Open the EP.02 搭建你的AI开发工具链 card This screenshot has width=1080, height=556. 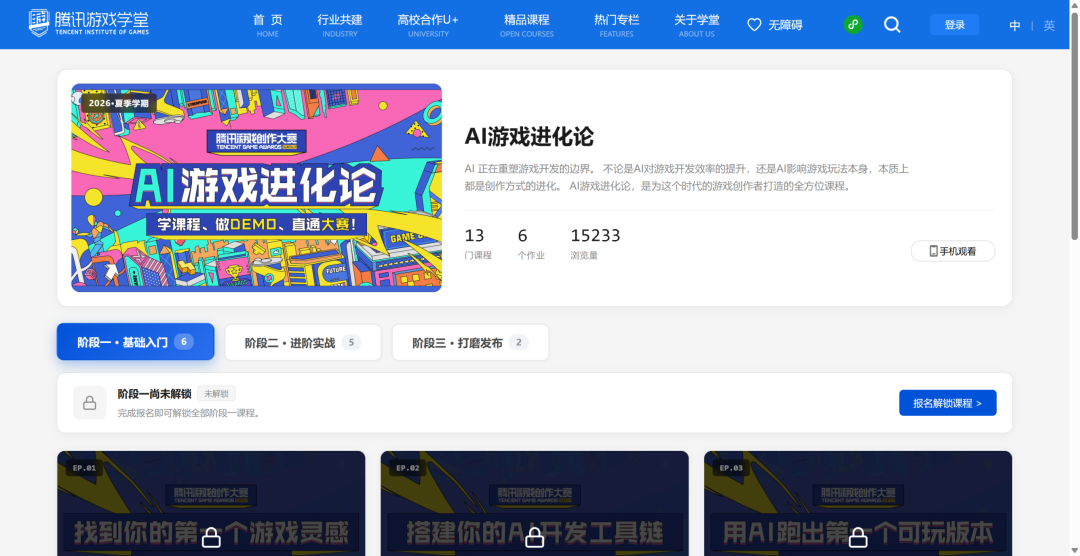534,503
